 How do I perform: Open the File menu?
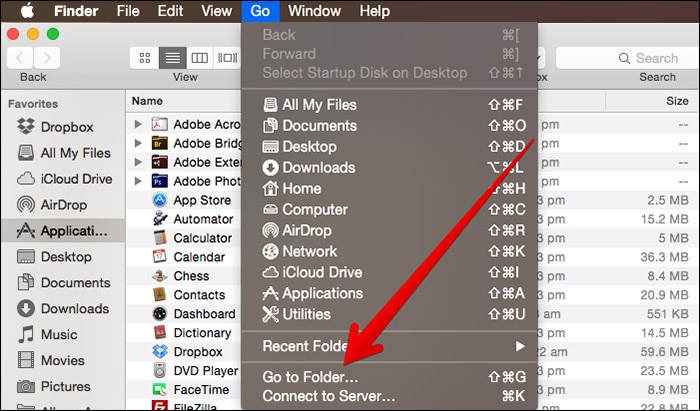coord(128,11)
